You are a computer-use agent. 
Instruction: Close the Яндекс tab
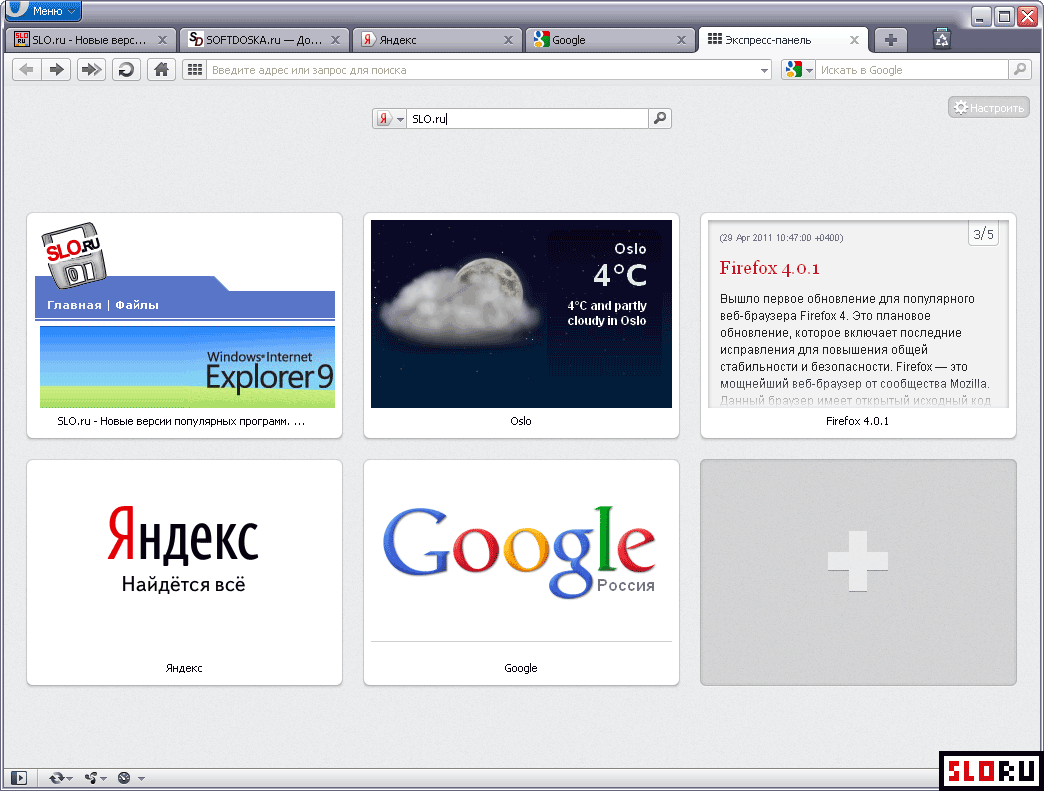click(508, 40)
